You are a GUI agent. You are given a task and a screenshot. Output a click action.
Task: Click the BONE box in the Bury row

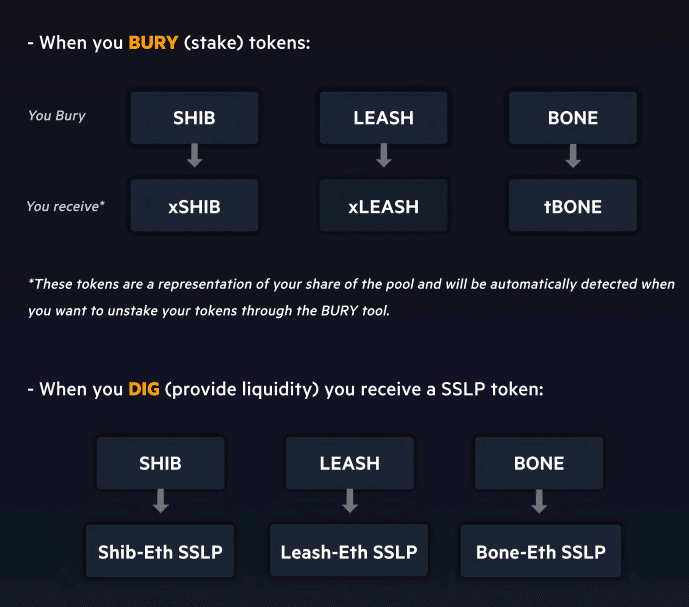point(573,118)
